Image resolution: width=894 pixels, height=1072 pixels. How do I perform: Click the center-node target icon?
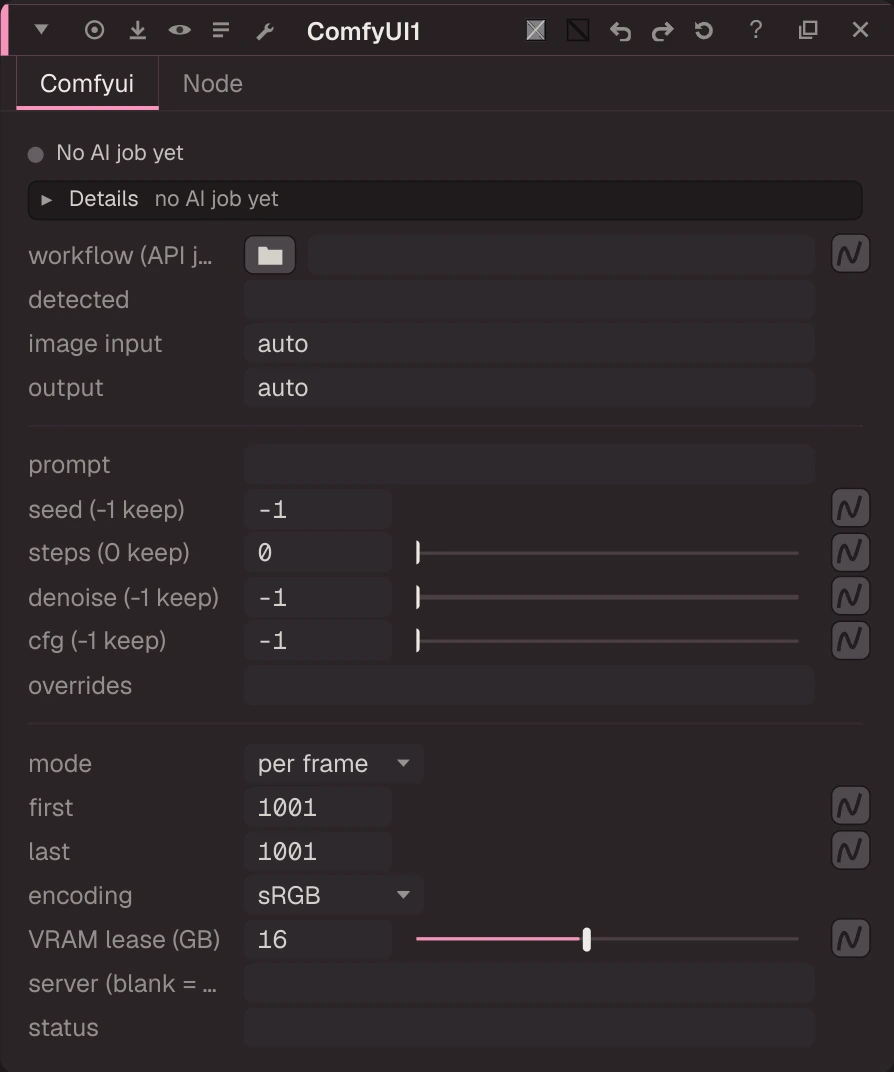tap(94, 30)
